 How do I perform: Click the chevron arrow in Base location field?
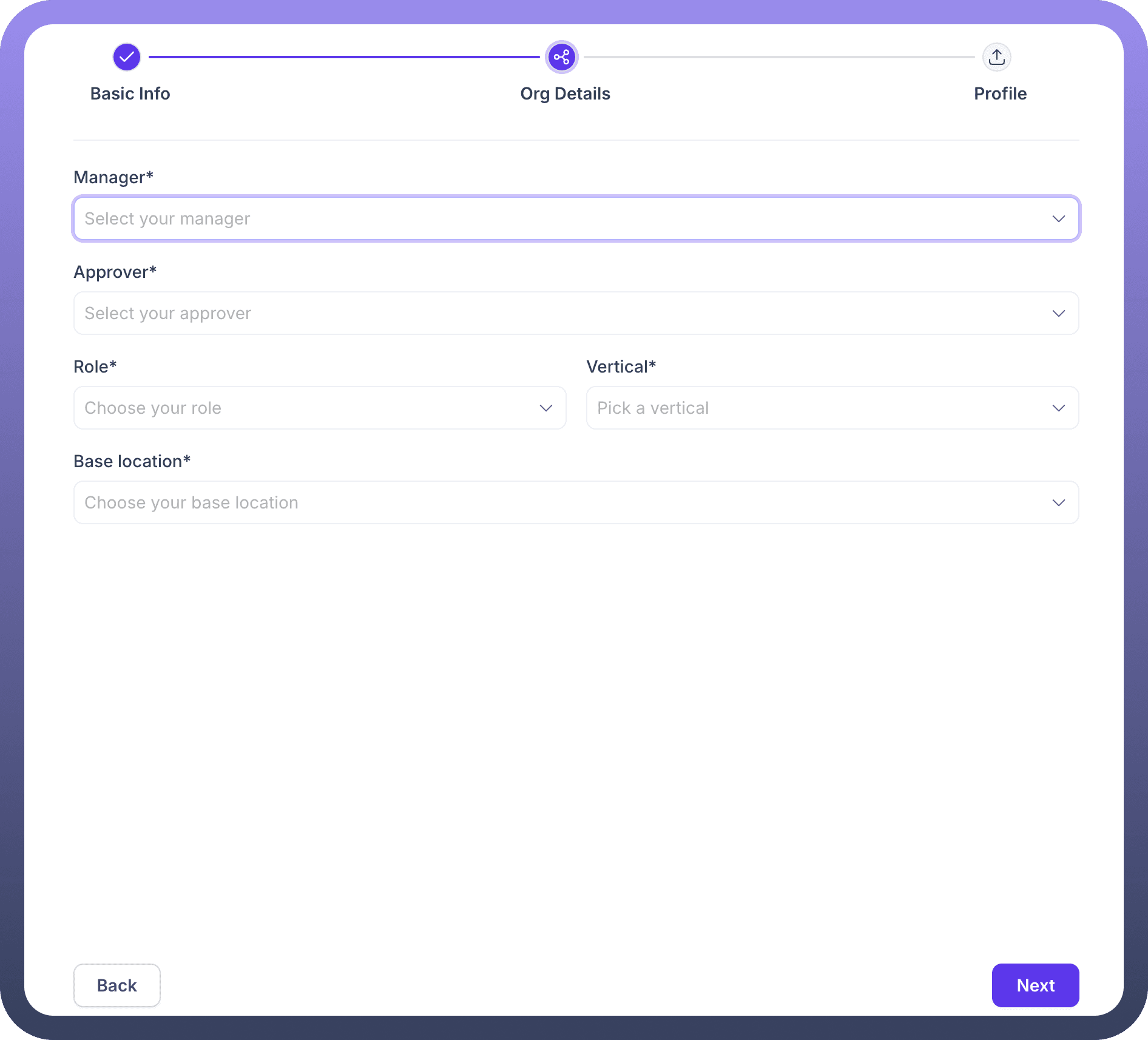pyautogui.click(x=1058, y=502)
